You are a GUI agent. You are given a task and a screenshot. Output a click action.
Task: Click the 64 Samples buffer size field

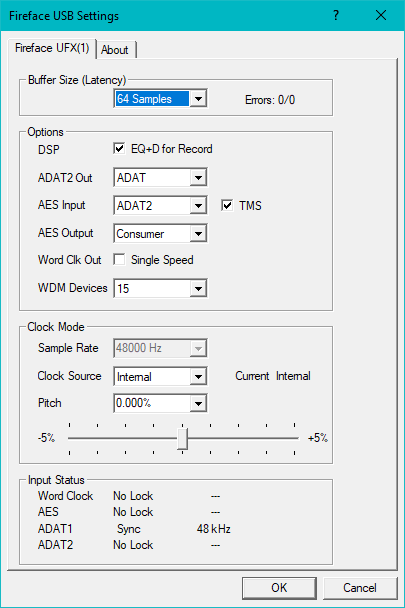152,99
